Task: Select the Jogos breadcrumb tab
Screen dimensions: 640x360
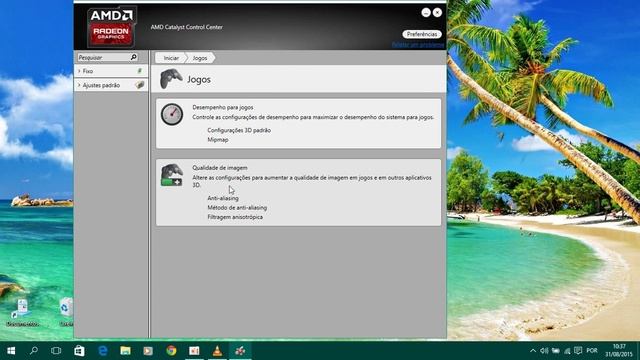Action: 200,58
